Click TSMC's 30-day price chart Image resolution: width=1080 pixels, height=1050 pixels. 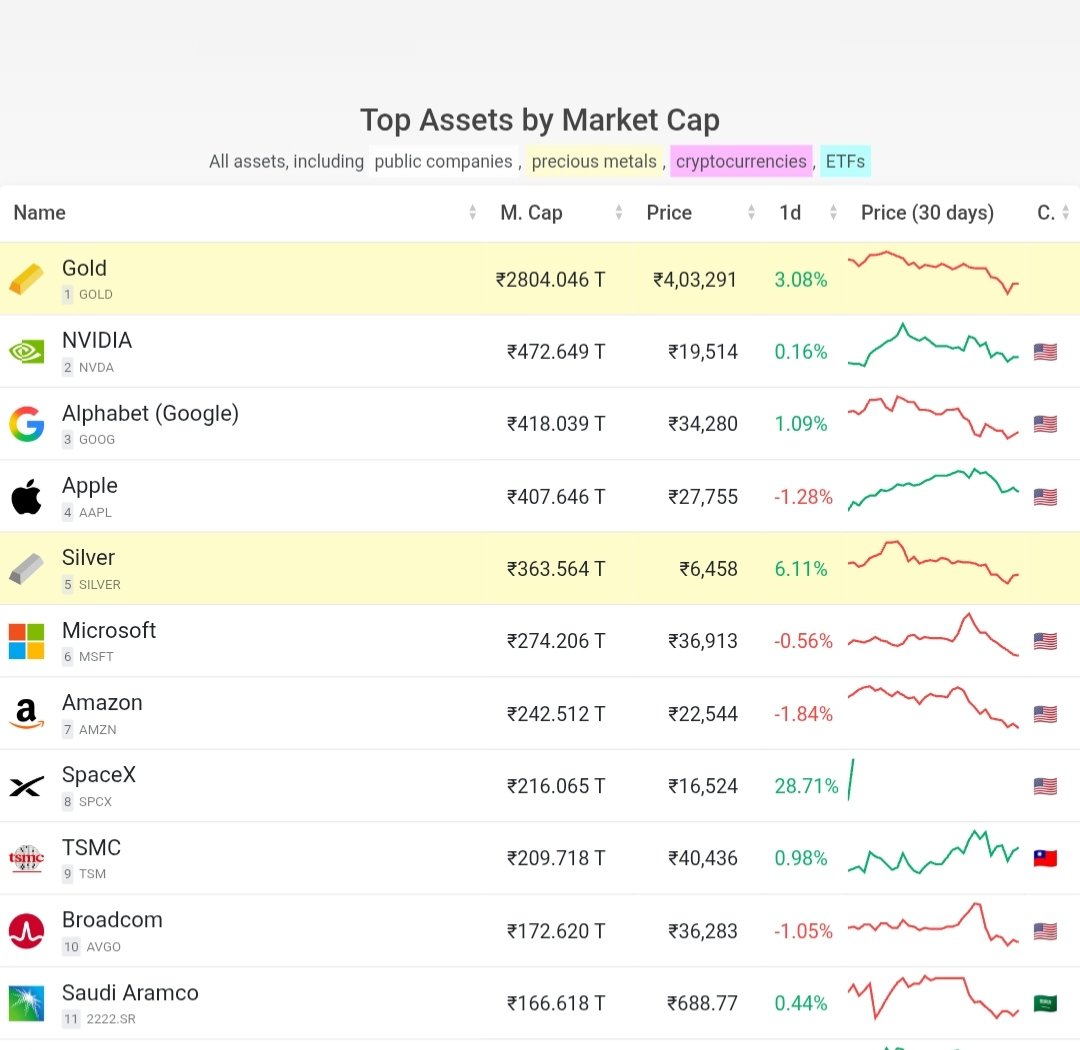[x=933, y=852]
